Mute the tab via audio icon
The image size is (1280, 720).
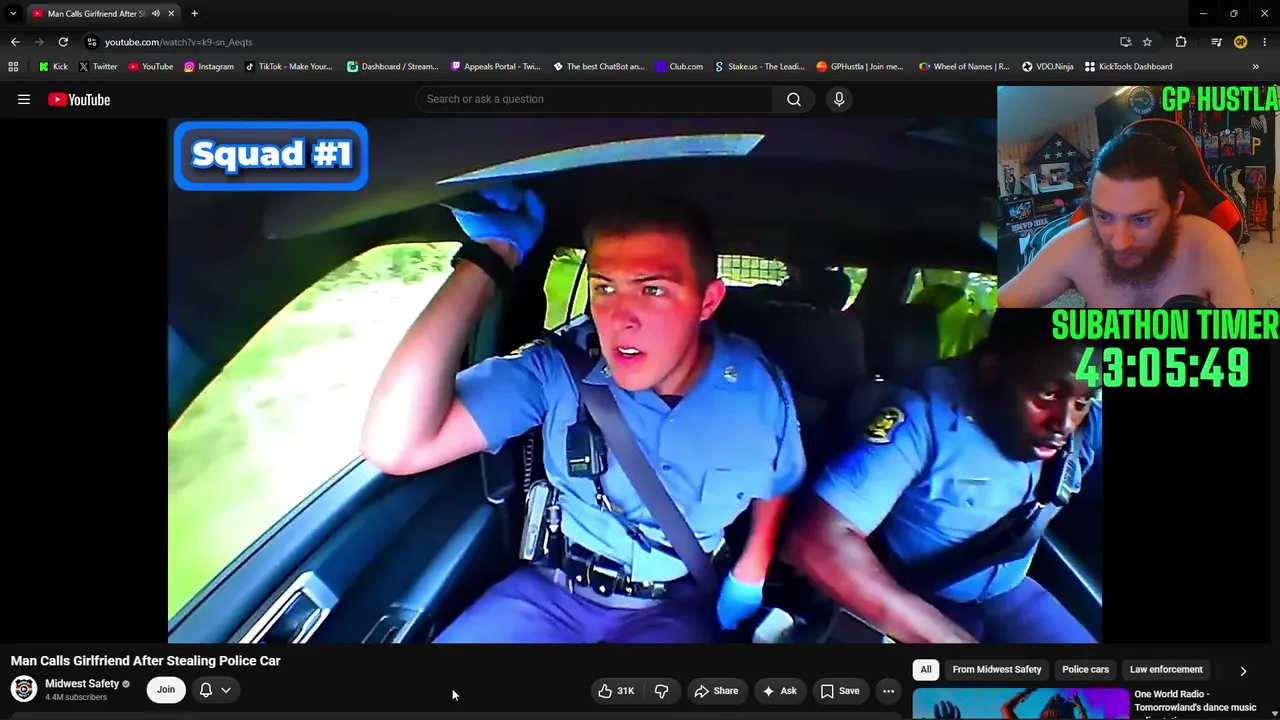pos(156,13)
